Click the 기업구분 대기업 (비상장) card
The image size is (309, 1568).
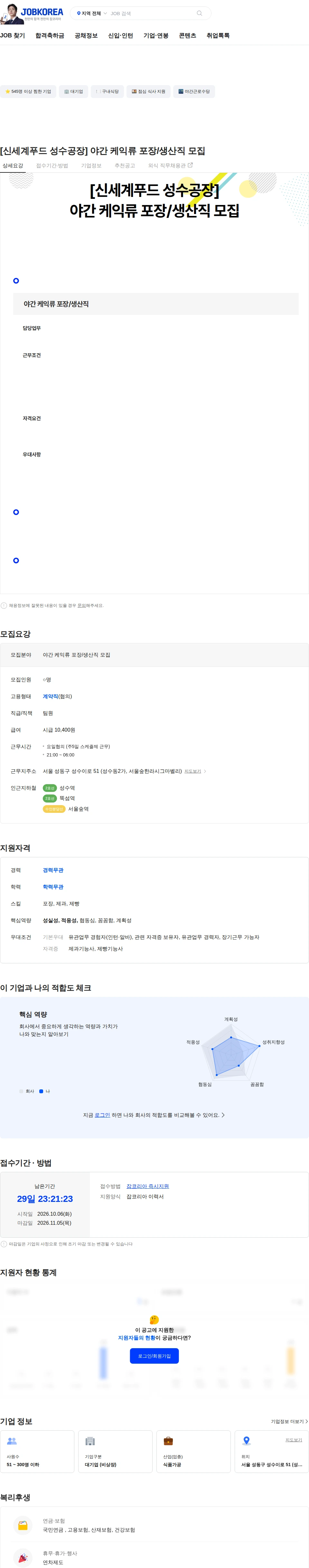115,1452
